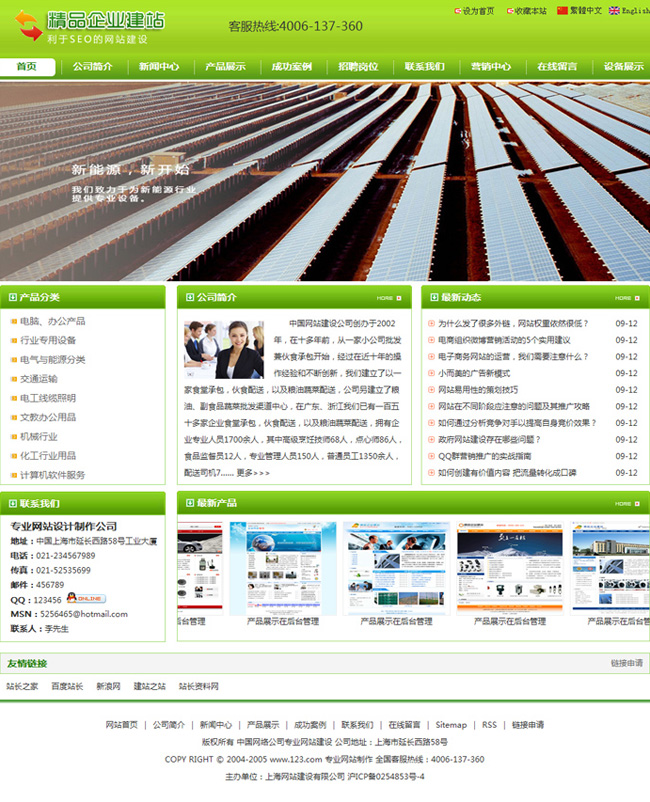Click the solar panel hero banner
This screenshot has height=802, width=650.
(325, 182)
